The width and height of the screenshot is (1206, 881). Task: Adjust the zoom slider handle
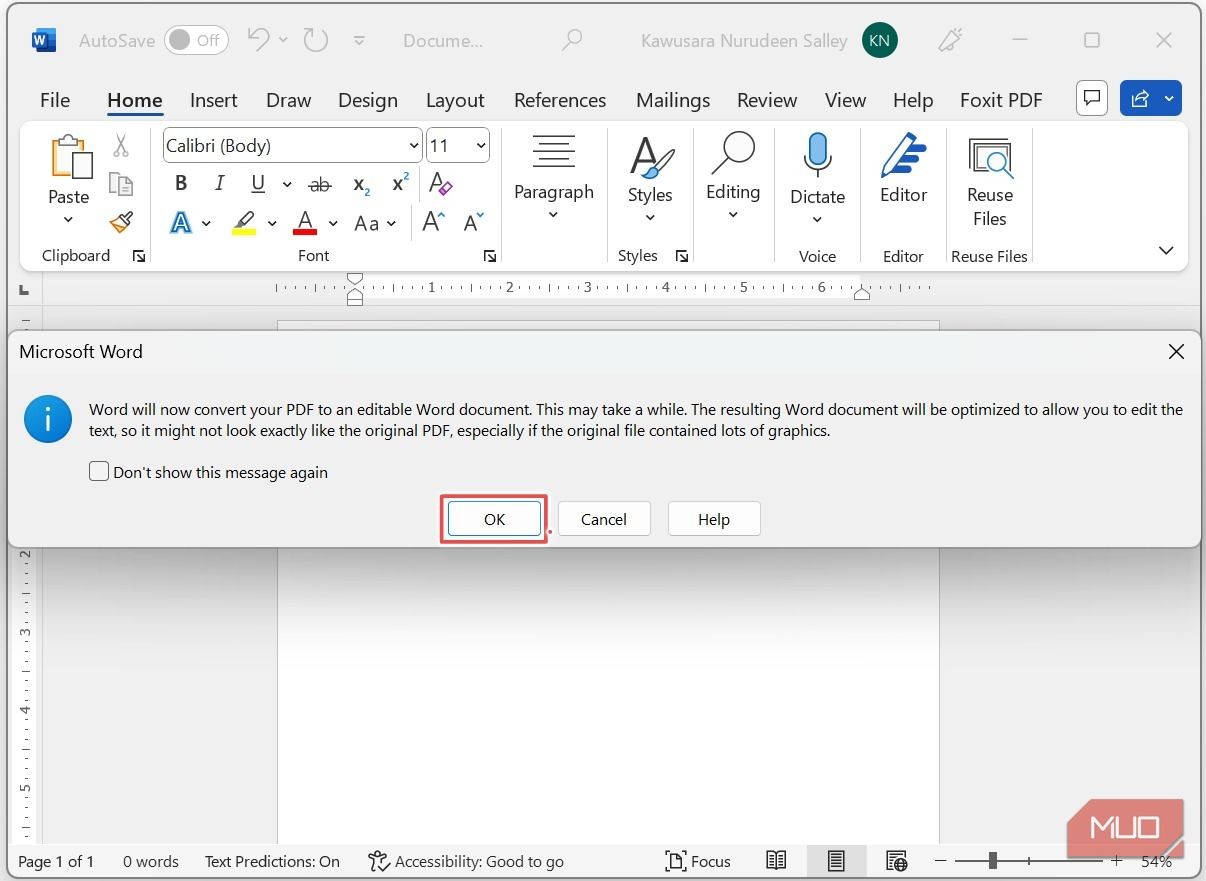click(993, 860)
